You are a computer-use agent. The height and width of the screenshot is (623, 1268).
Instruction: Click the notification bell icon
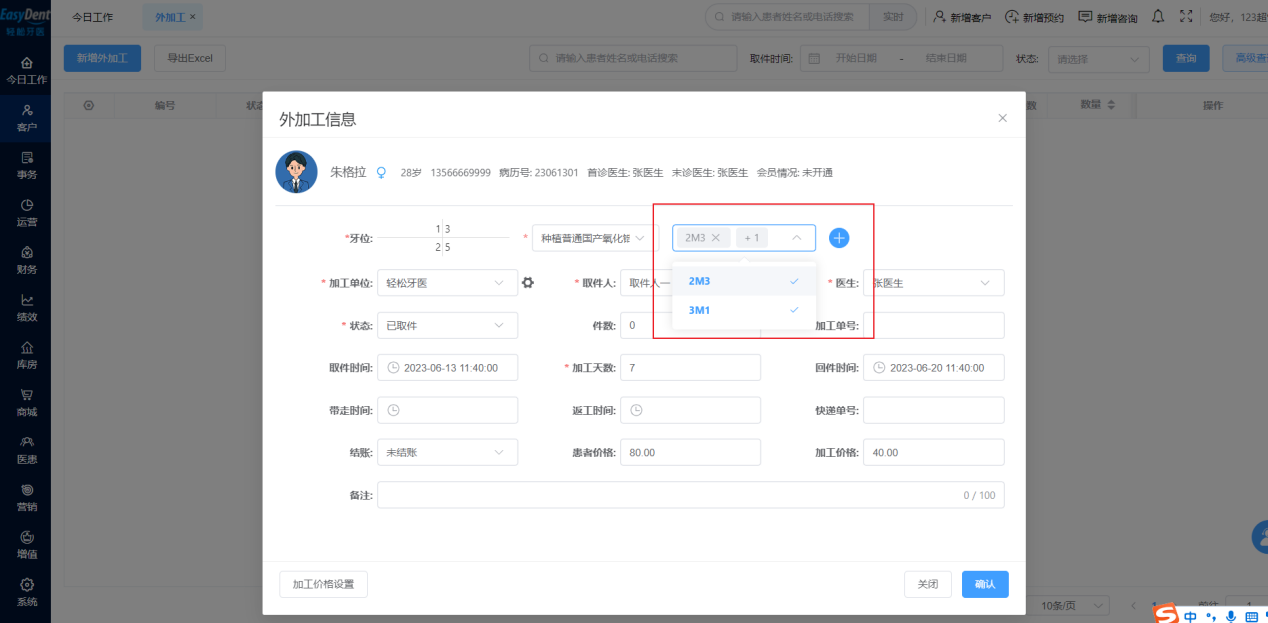[1158, 17]
